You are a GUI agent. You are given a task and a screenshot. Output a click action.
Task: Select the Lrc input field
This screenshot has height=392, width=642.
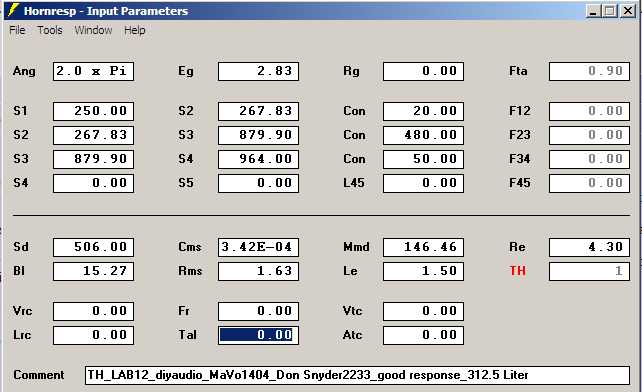click(93, 335)
